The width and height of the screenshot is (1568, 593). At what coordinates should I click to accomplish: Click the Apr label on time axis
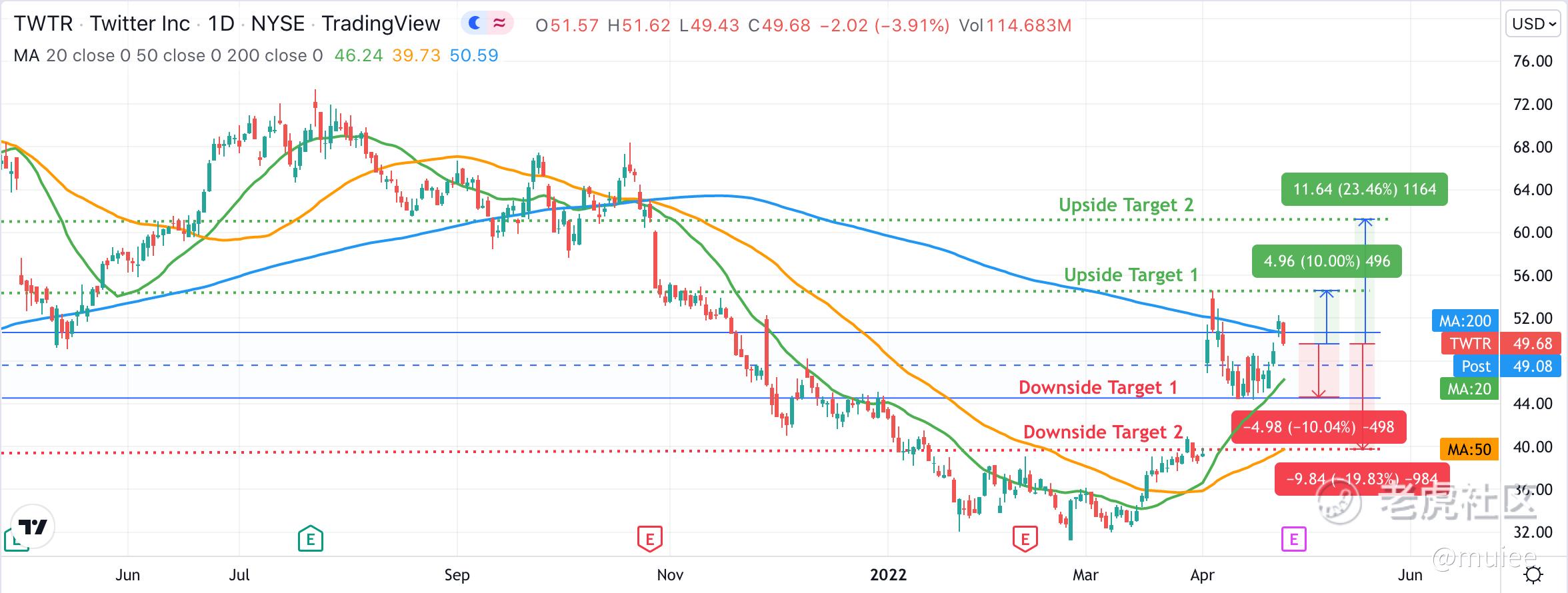coord(1202,575)
